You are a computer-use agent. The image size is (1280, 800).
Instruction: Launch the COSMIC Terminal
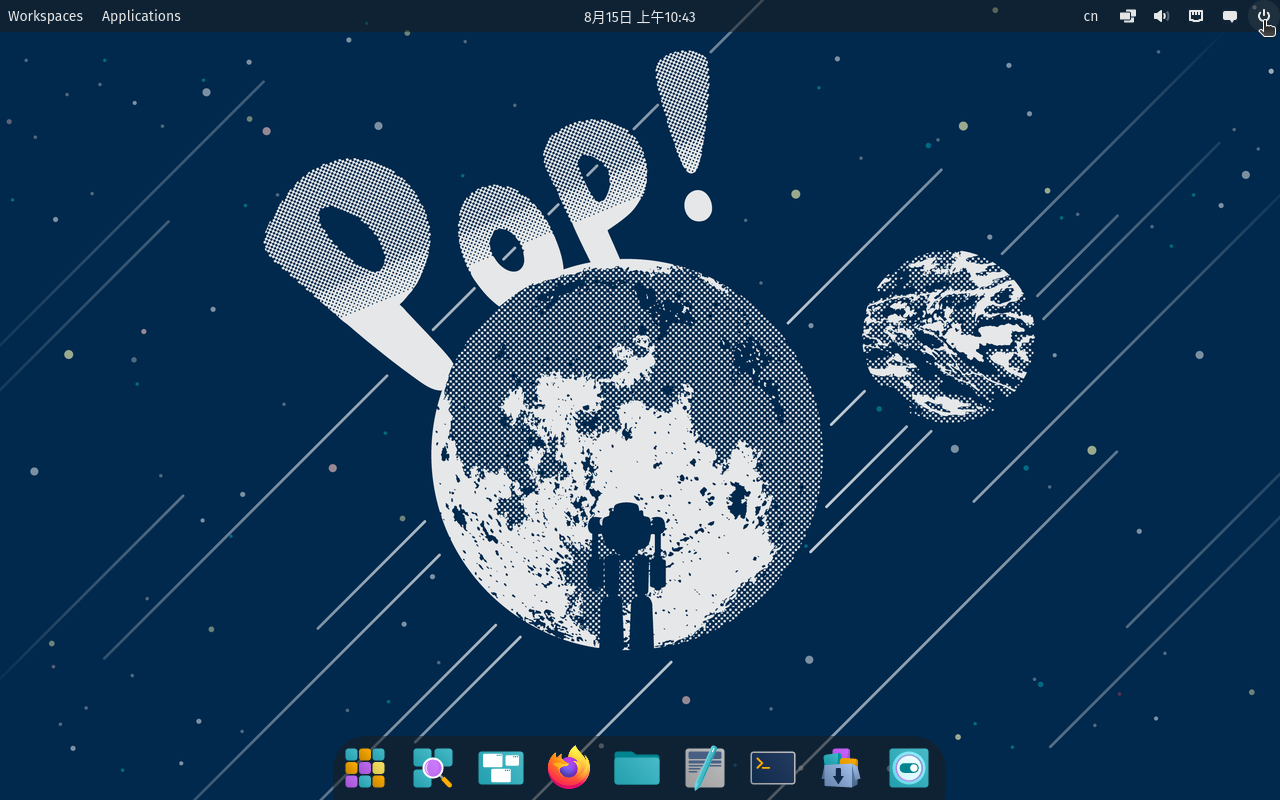772,767
